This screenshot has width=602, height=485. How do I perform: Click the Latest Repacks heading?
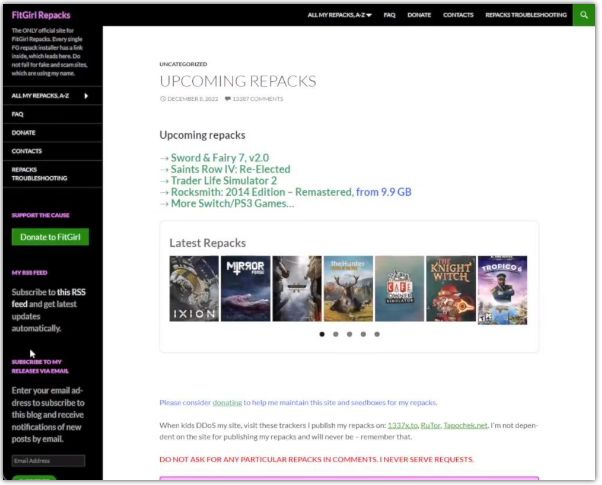click(x=207, y=243)
